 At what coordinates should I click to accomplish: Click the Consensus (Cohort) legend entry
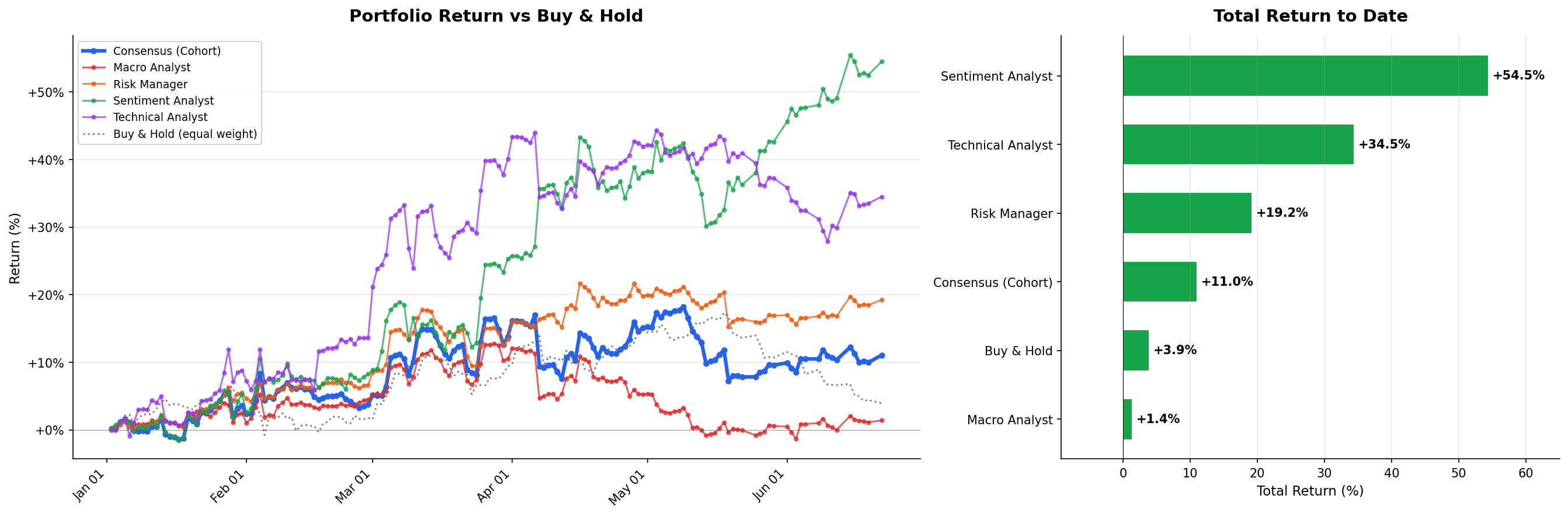pos(167,51)
